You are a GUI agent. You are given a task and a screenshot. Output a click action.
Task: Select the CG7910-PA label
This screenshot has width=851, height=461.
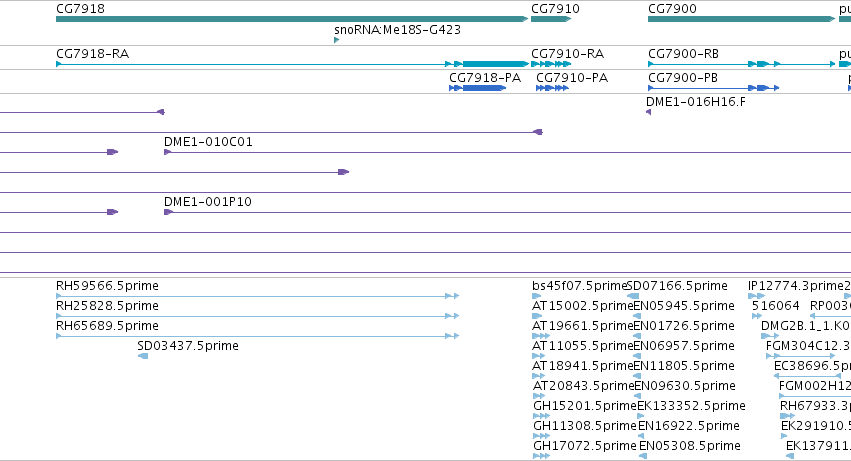[x=572, y=78]
